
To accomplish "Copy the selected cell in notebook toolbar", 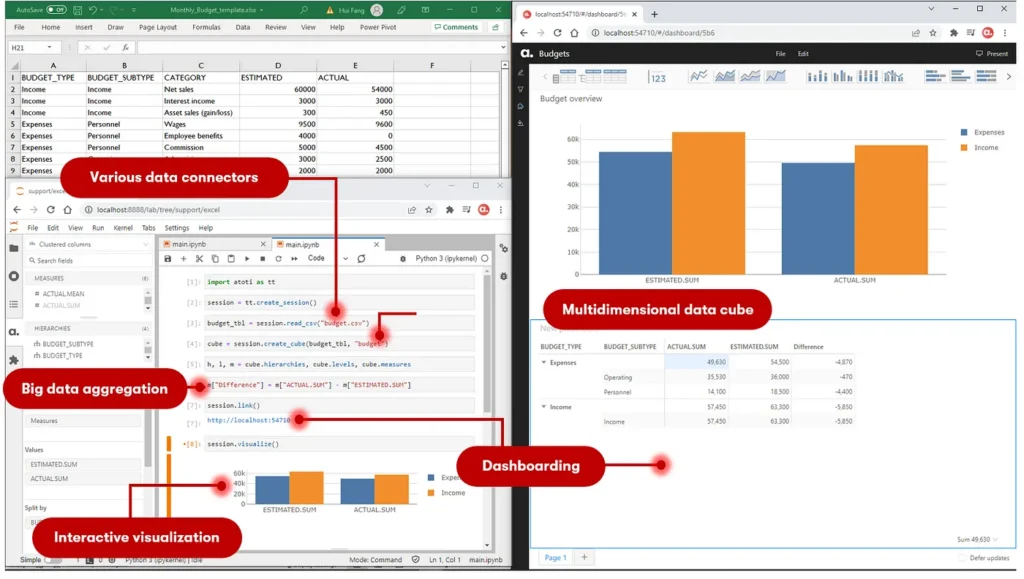I will point(215,259).
